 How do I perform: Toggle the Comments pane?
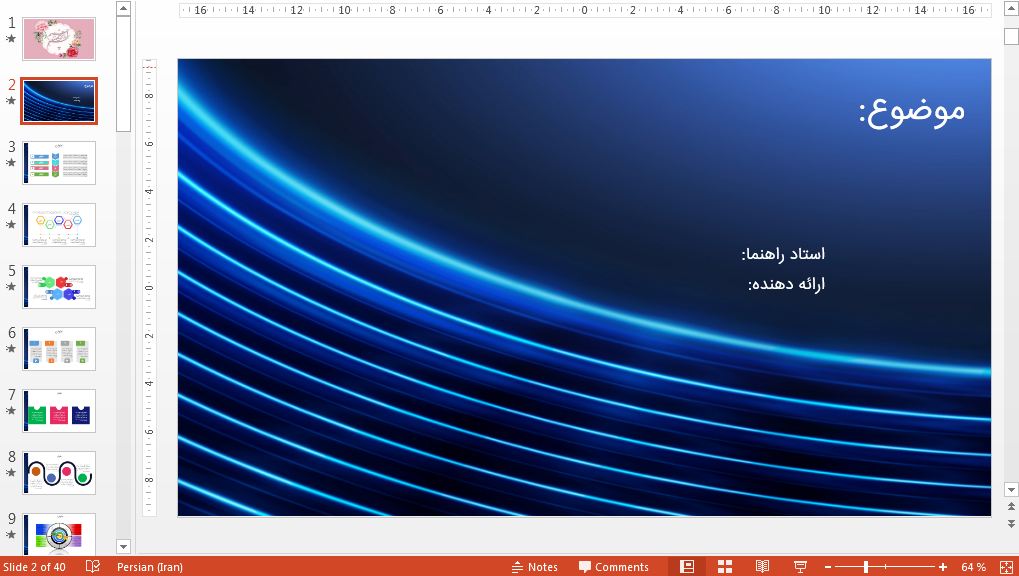point(613,567)
